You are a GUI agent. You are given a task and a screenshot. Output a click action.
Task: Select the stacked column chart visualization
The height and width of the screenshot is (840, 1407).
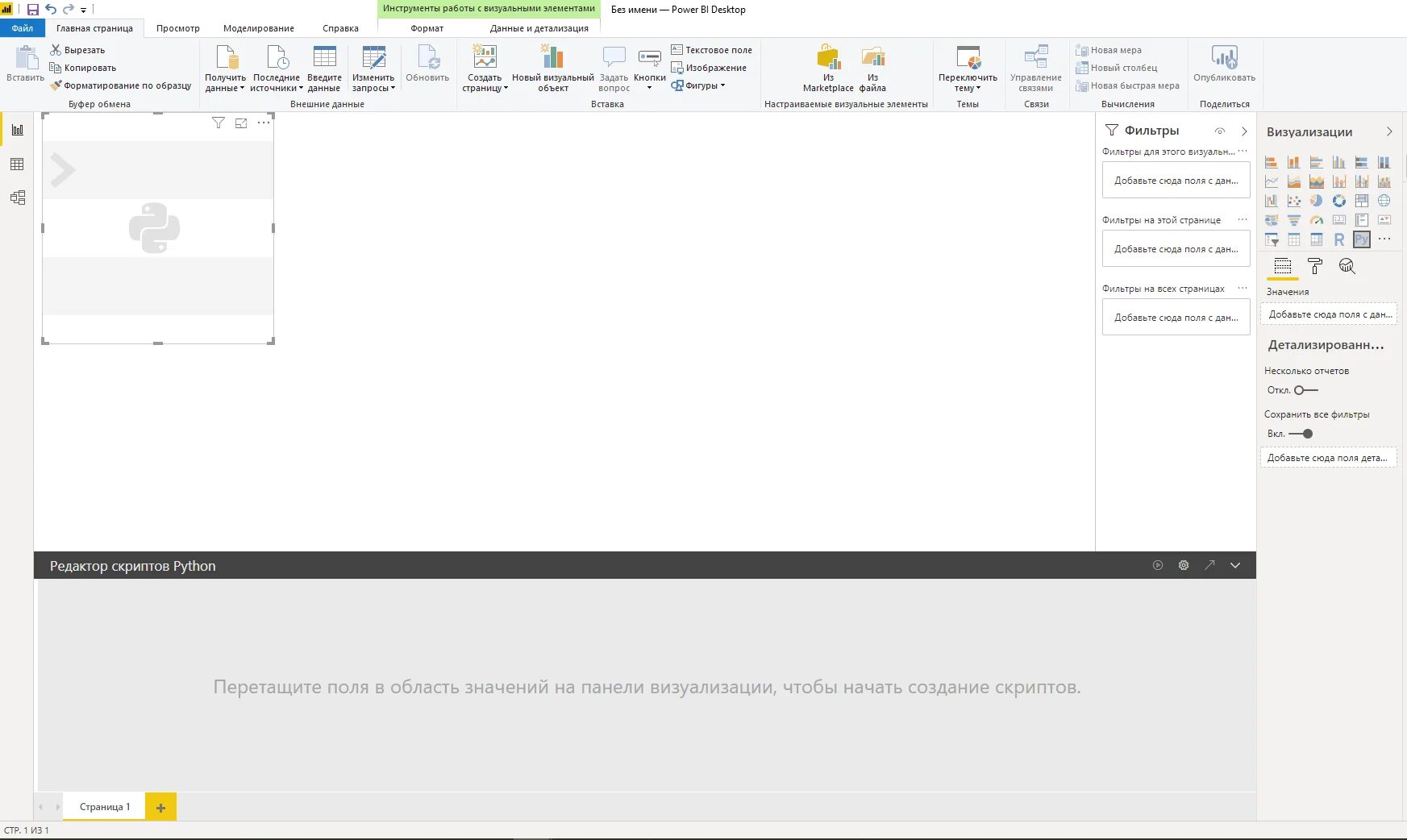pos(1294,162)
